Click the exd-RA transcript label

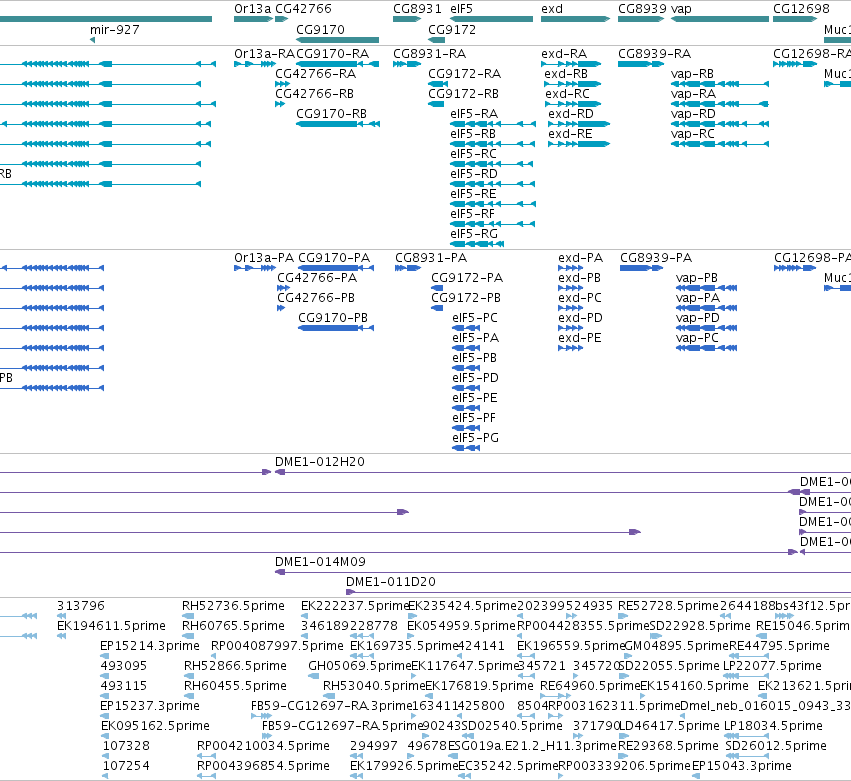(564, 54)
